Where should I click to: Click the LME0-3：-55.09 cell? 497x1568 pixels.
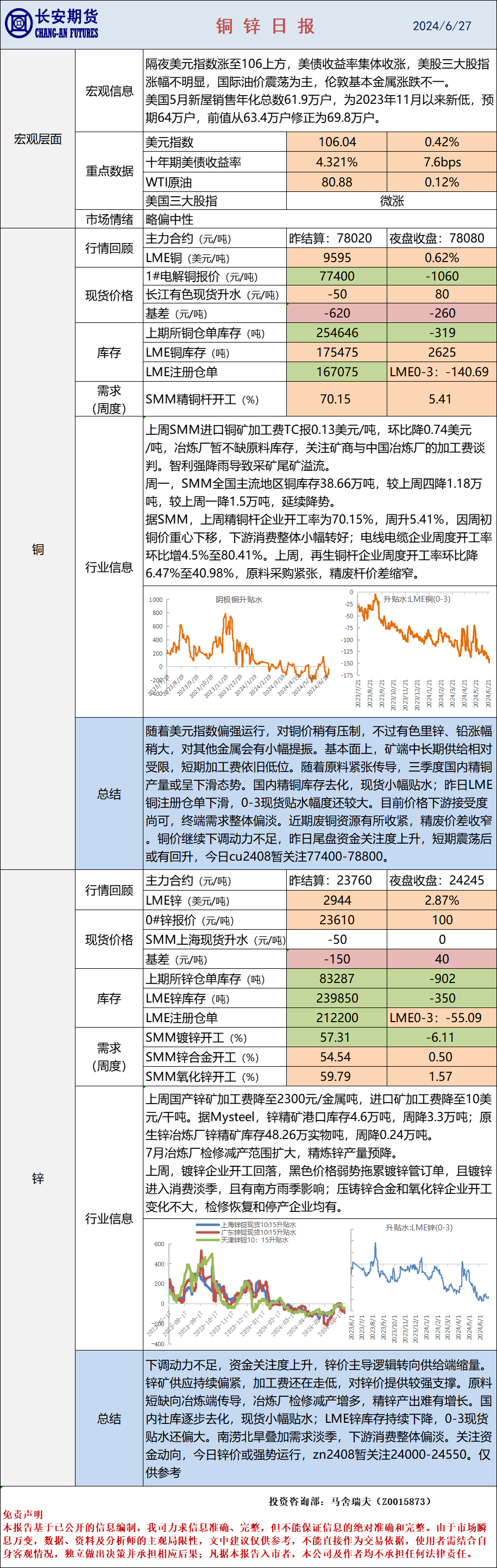pyautogui.click(x=442, y=1018)
